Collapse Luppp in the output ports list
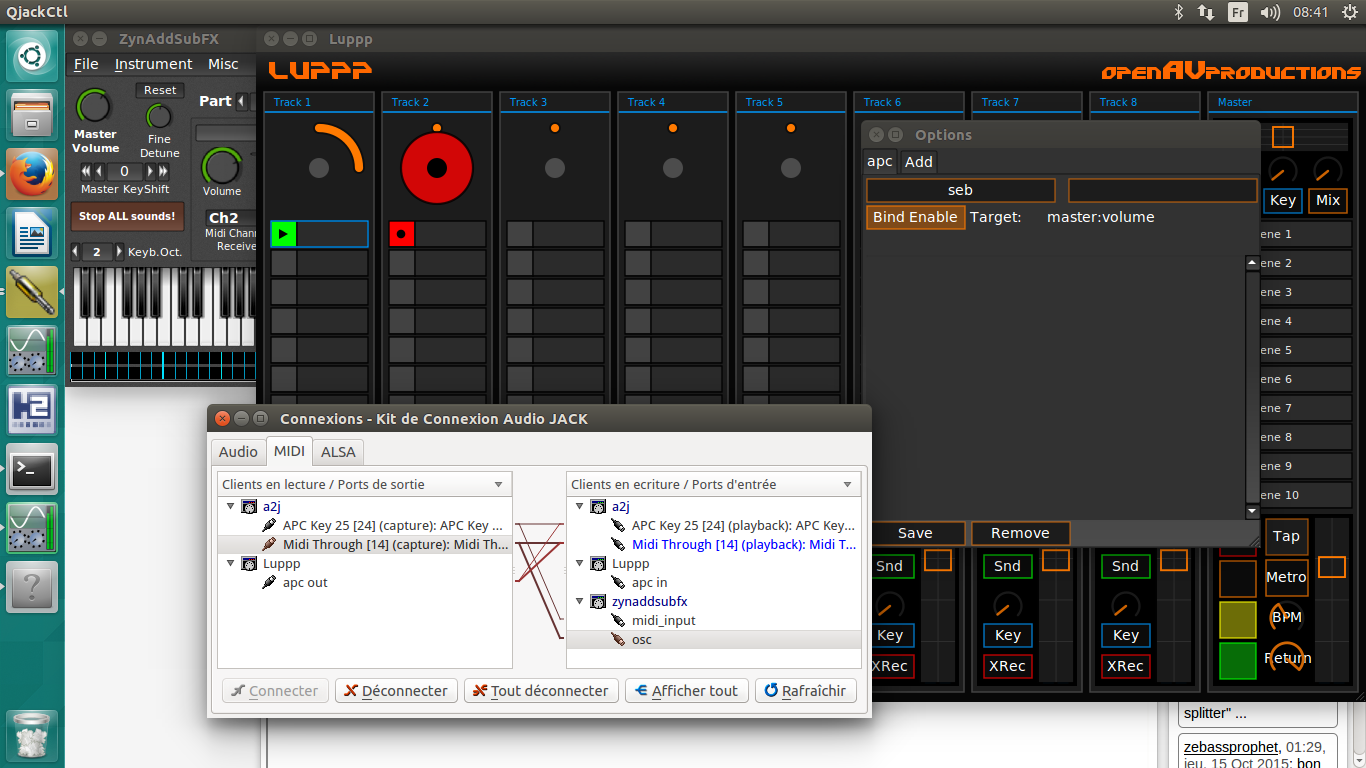1366x768 pixels. click(232, 563)
